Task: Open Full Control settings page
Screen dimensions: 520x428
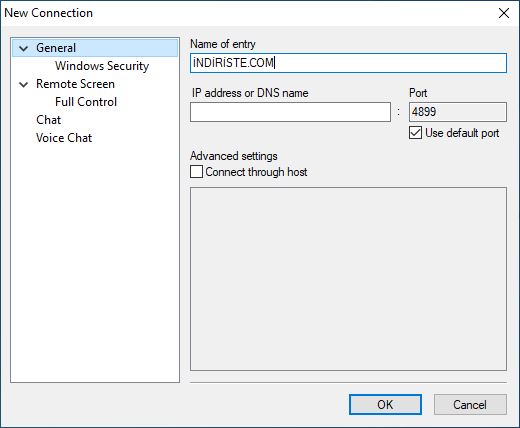Action: [x=86, y=102]
